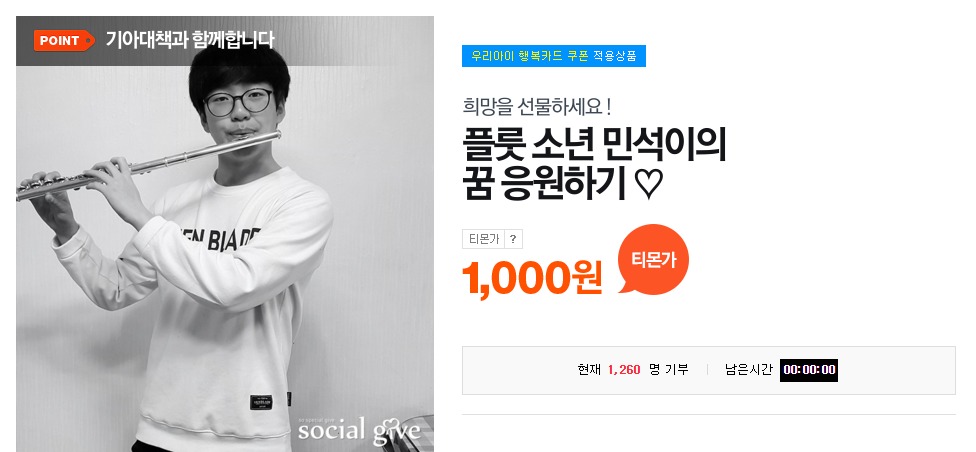This screenshot has height=452, width=976.
Task: Click the flute shown in the photo
Action: tap(148, 165)
